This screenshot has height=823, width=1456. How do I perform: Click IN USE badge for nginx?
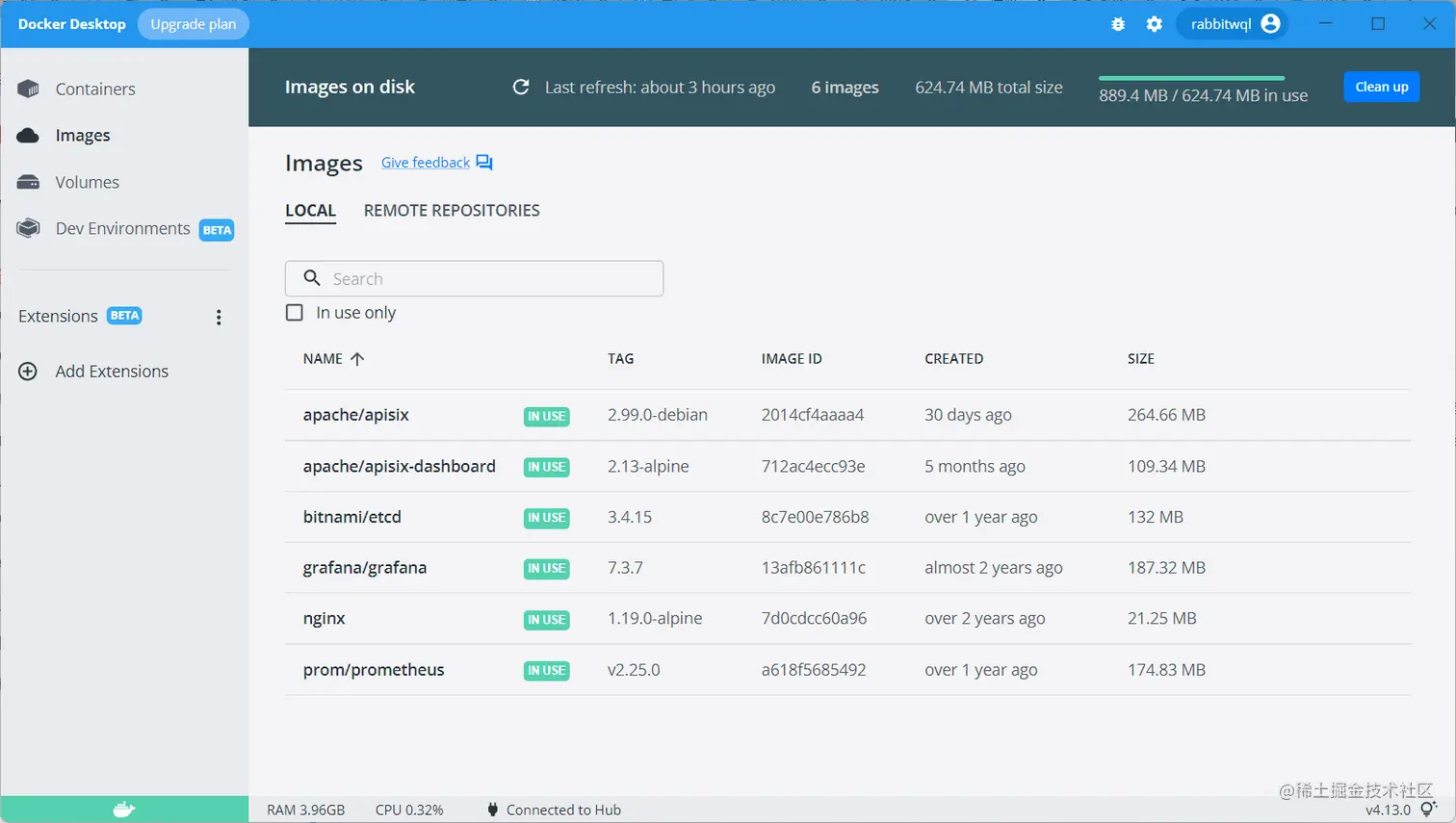click(x=546, y=620)
